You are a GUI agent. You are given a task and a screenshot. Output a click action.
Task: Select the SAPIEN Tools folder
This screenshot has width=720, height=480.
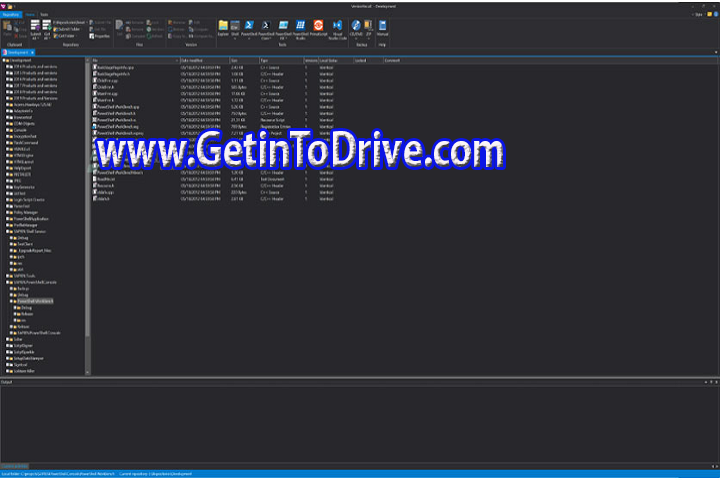pyautogui.click(x=24, y=276)
